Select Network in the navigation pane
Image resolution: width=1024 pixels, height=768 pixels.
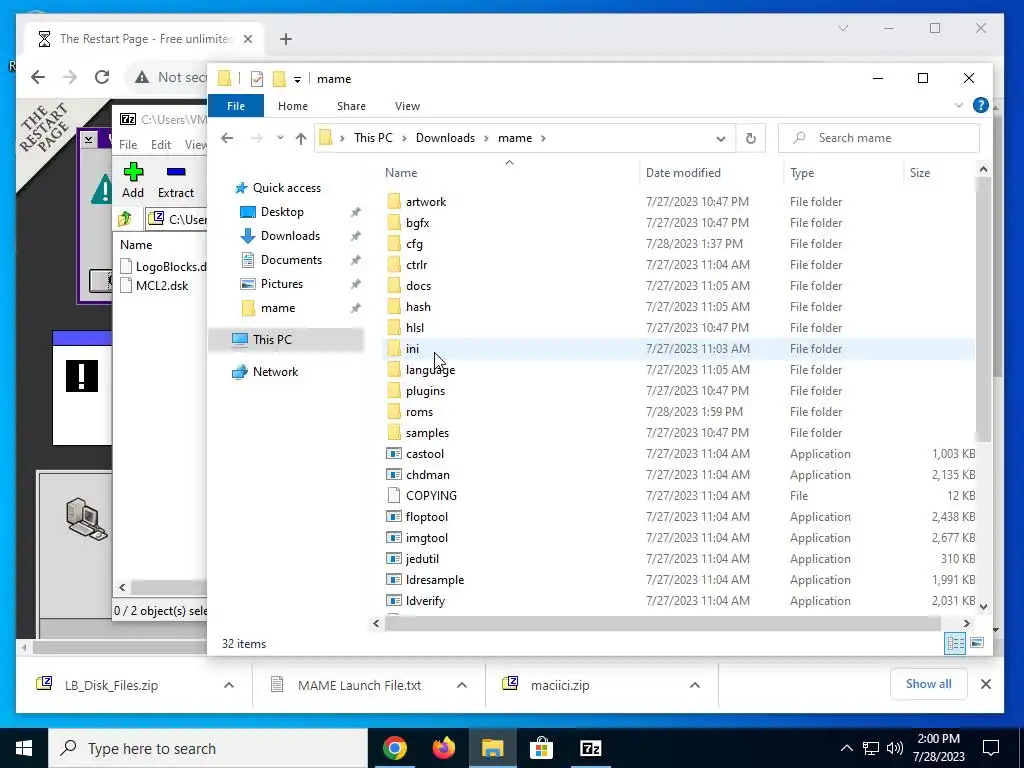[275, 372]
